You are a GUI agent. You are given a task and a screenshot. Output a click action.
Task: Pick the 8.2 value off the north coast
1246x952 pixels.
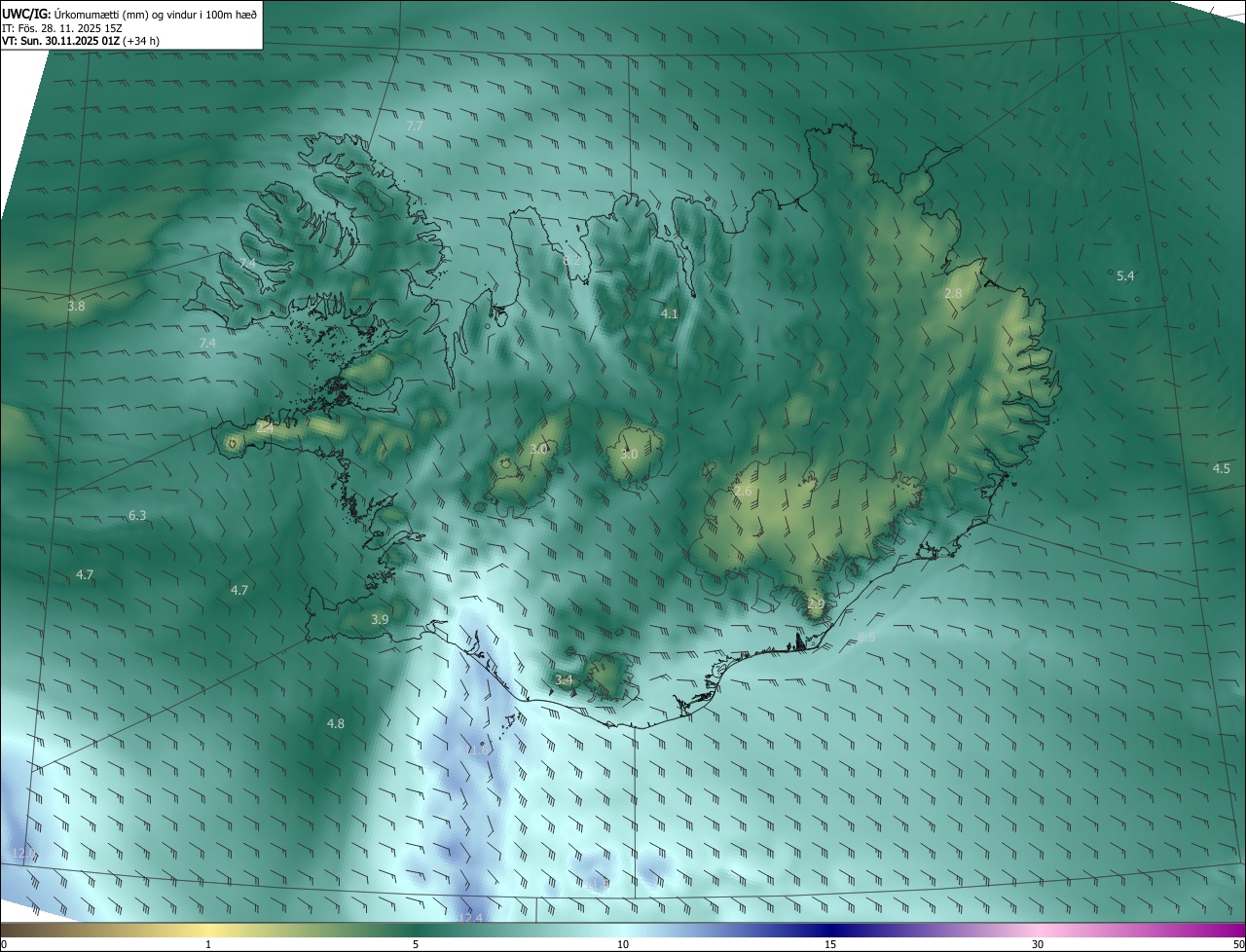click(571, 260)
